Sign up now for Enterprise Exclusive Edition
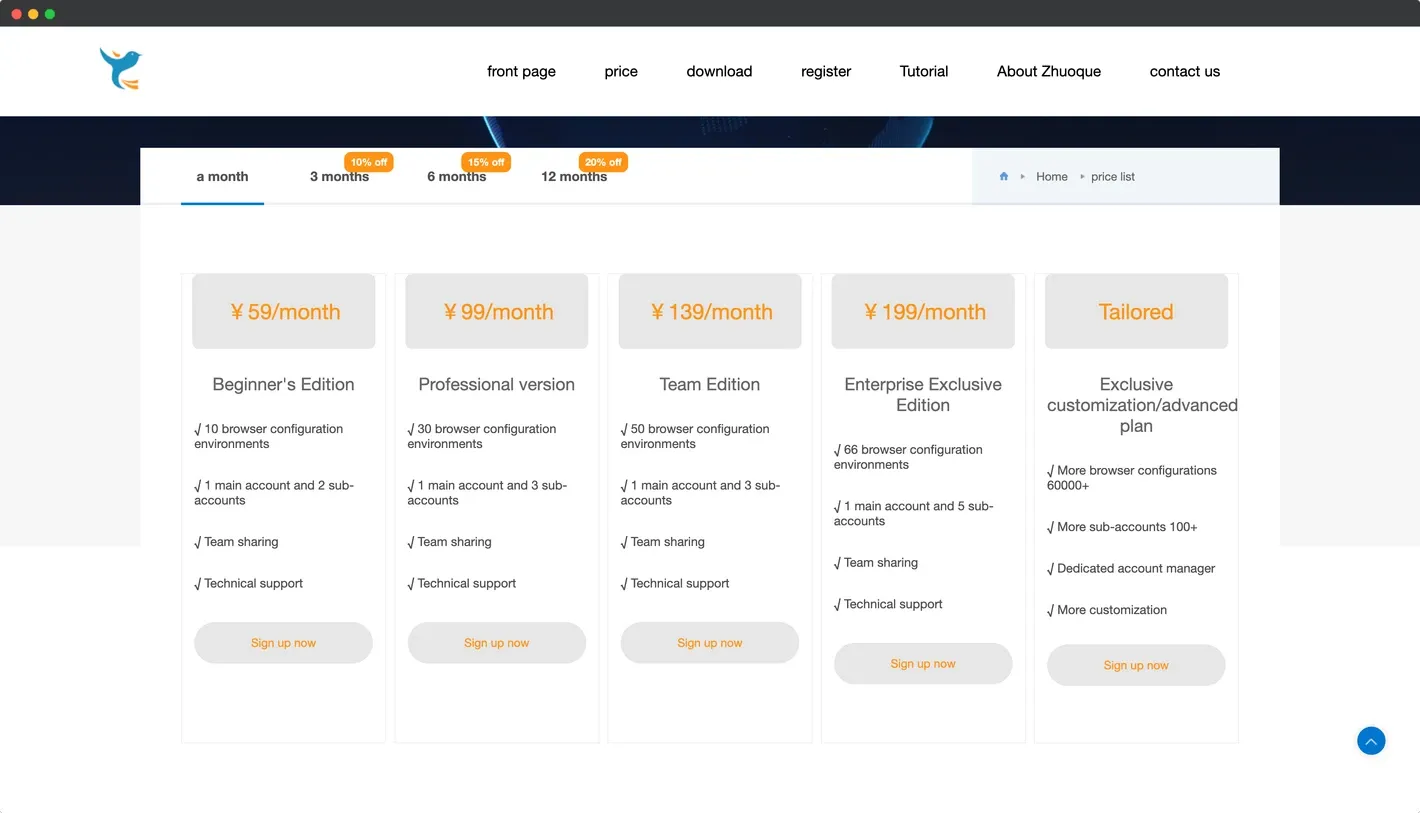The height and width of the screenshot is (813, 1420). (x=923, y=663)
